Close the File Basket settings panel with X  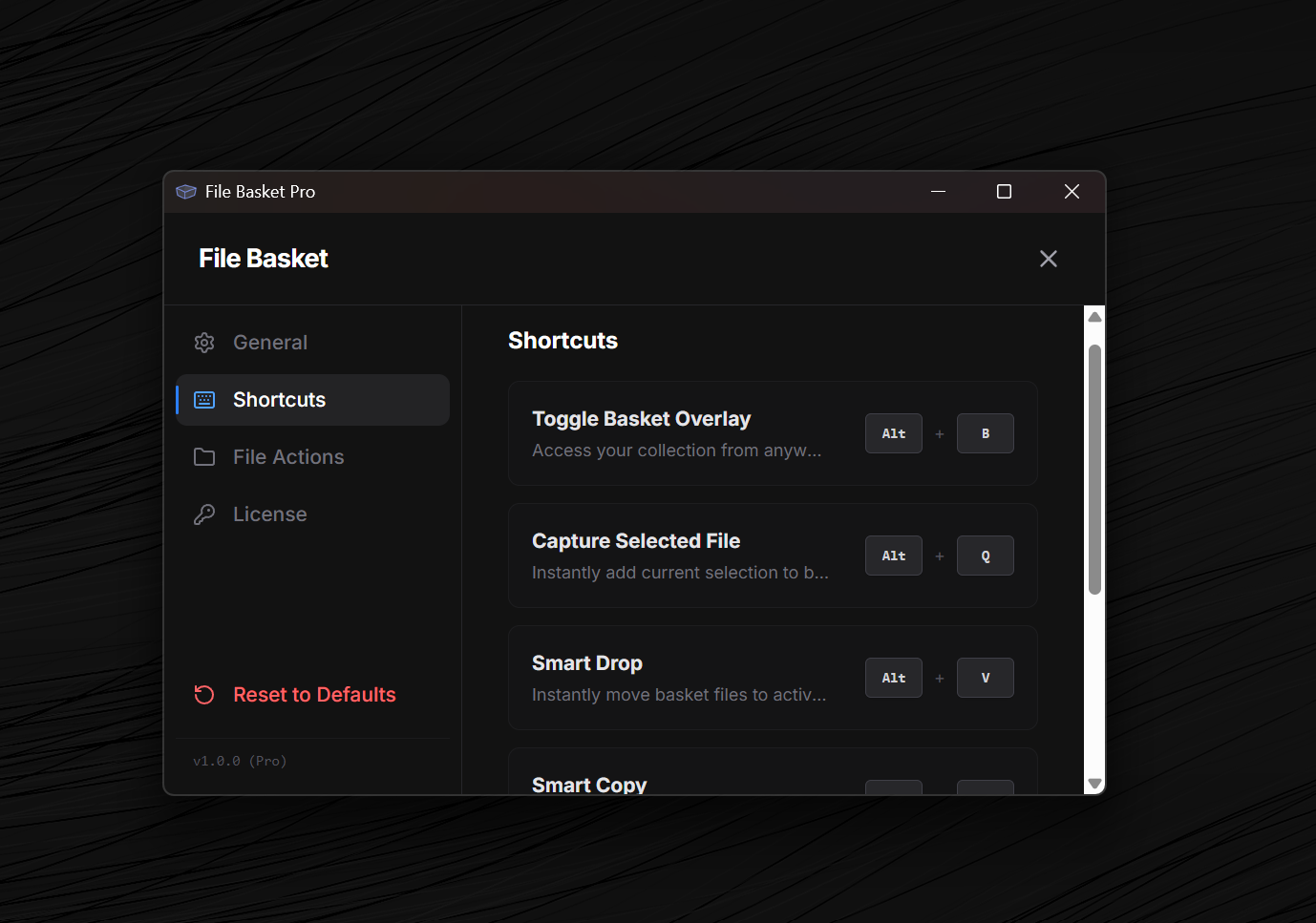pos(1049,259)
